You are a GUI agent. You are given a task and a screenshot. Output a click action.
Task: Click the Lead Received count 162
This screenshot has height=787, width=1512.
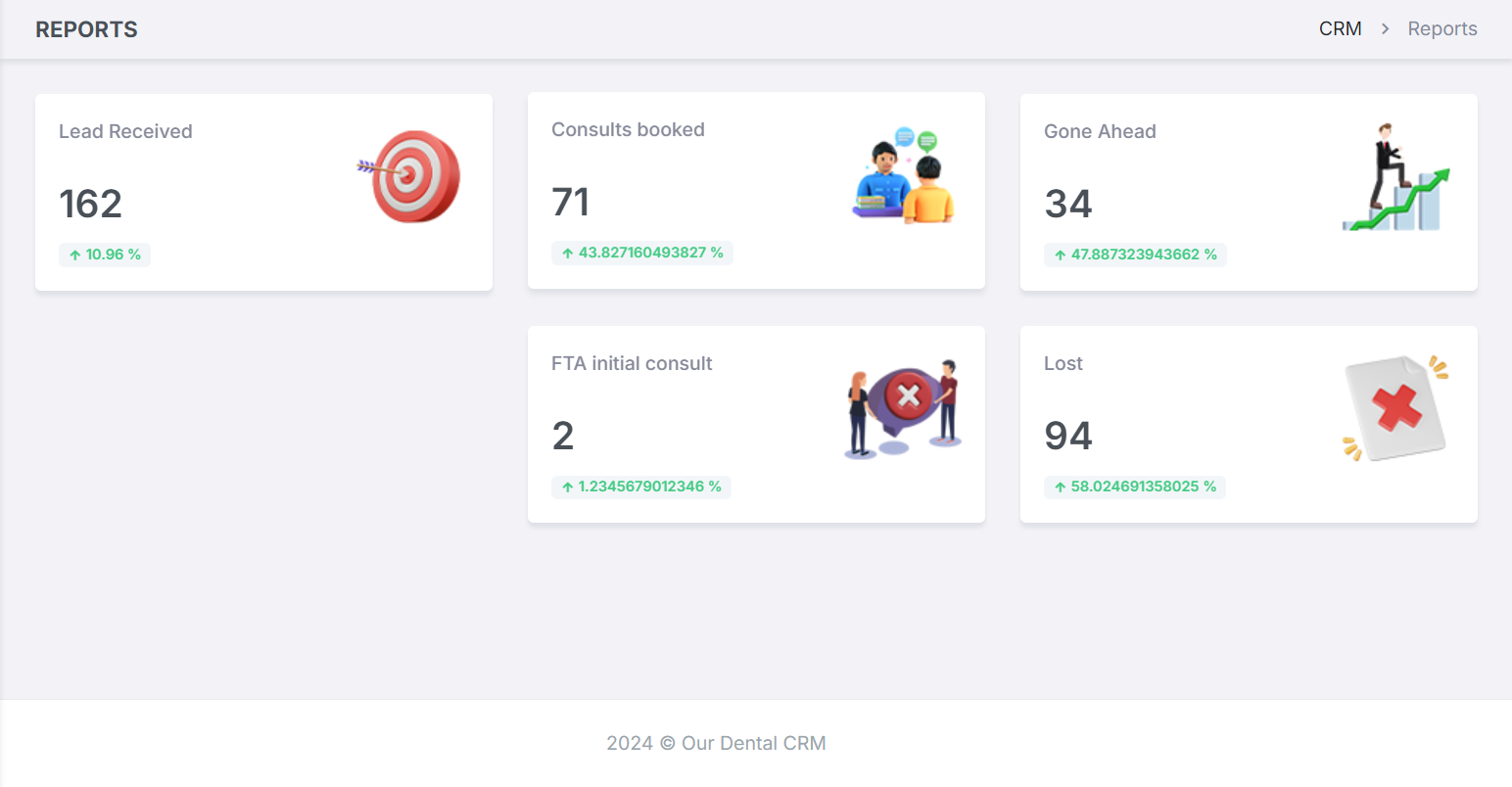point(91,204)
